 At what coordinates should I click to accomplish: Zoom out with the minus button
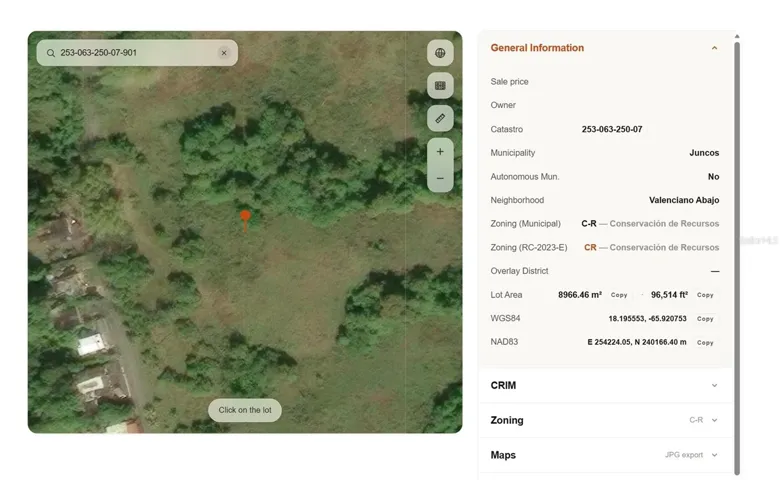click(440, 178)
